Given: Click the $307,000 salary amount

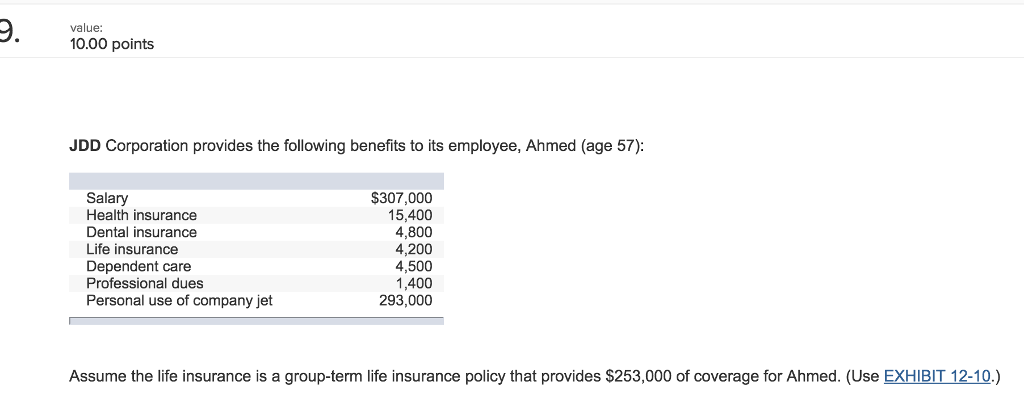Looking at the screenshot, I should [x=401, y=199].
